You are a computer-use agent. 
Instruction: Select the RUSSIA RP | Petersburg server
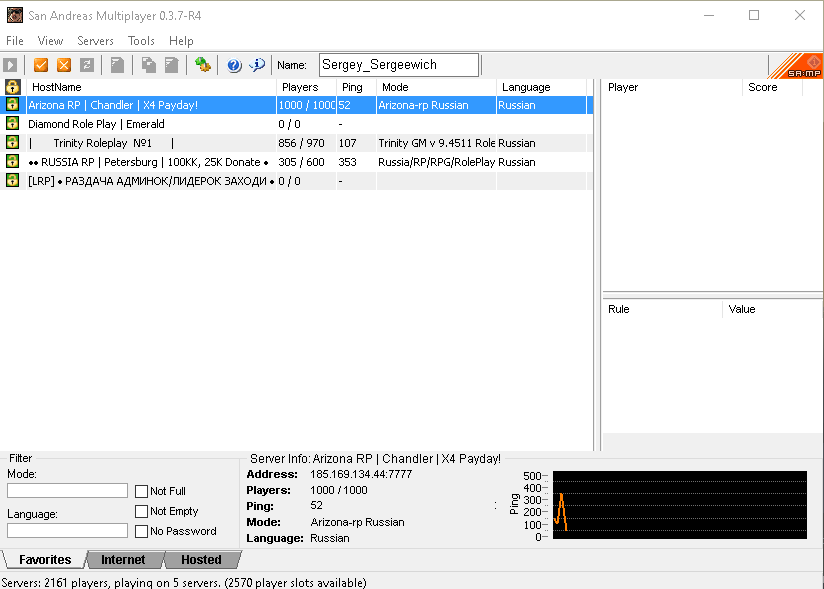tap(296, 162)
